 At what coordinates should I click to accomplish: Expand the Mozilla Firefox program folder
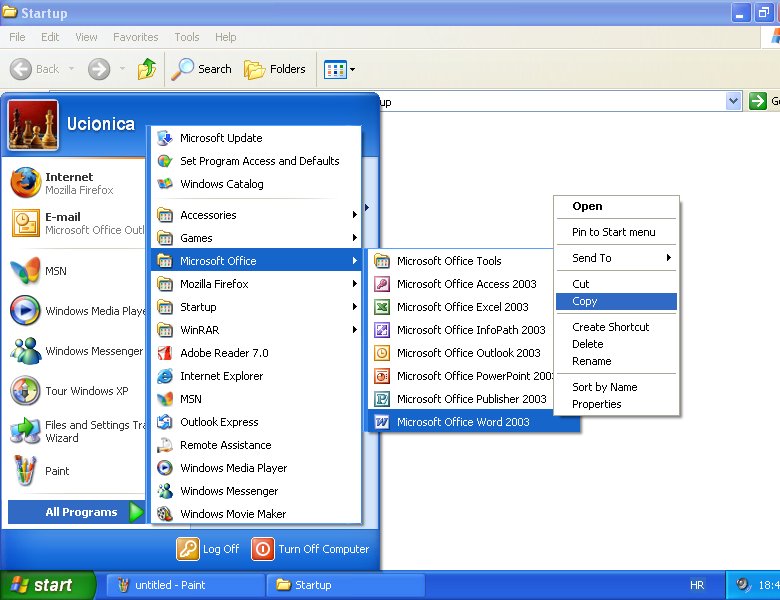(256, 284)
